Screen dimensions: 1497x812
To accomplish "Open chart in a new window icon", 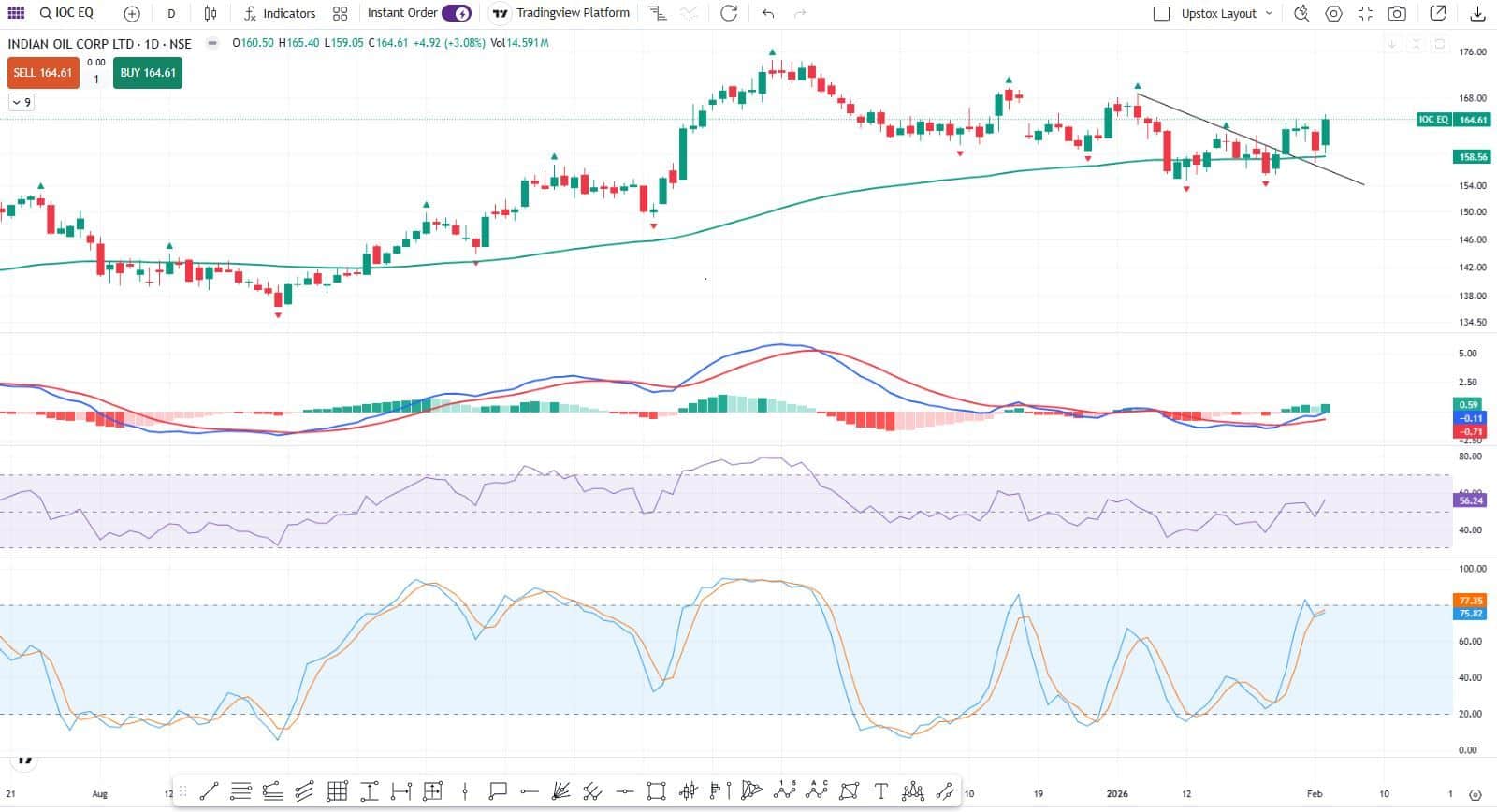I will pos(1439,13).
